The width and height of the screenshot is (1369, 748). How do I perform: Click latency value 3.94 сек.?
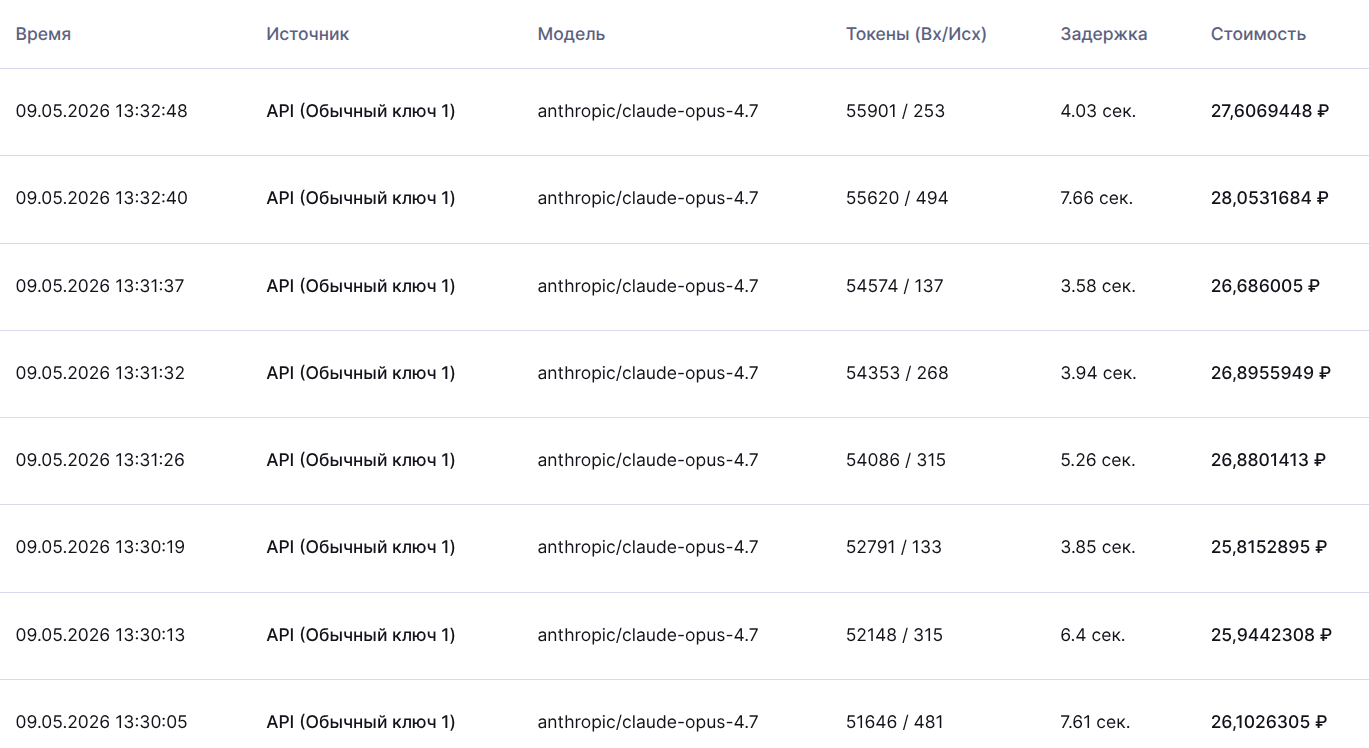[1098, 373]
